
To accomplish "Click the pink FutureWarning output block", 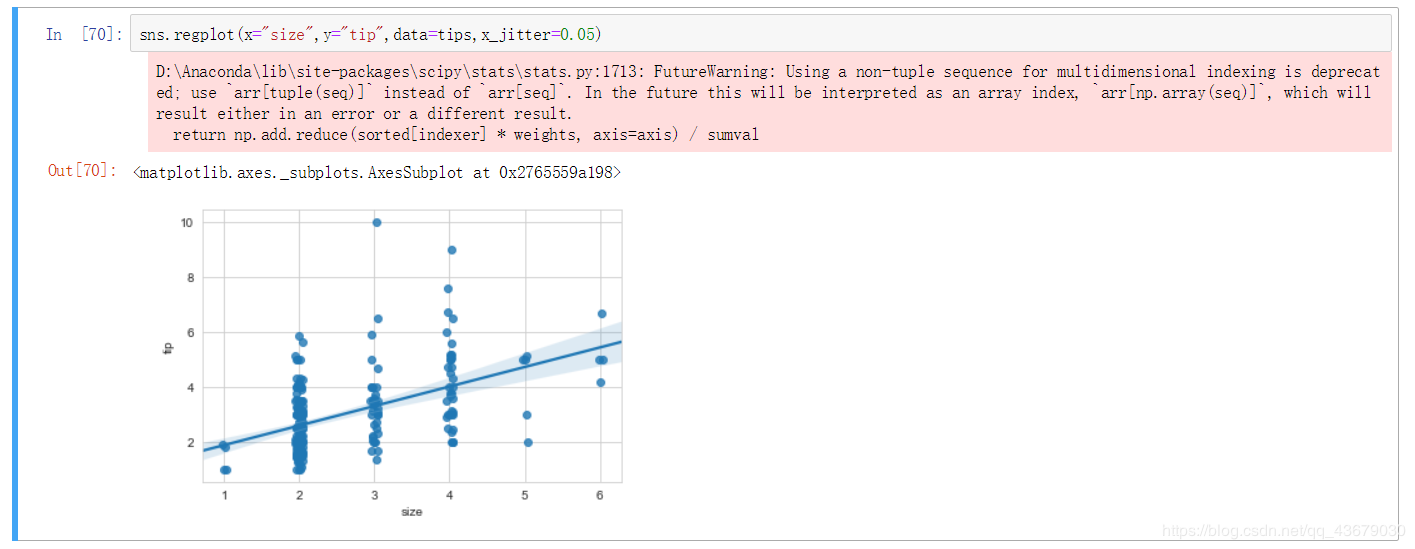I will pyautogui.click(x=768, y=103).
